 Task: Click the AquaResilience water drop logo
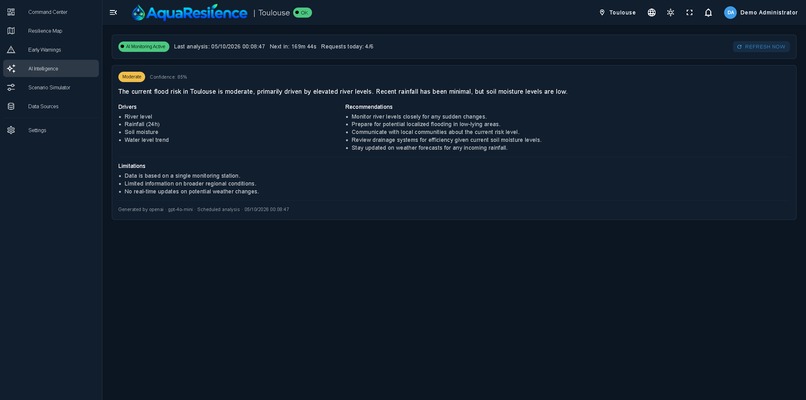[x=138, y=12]
